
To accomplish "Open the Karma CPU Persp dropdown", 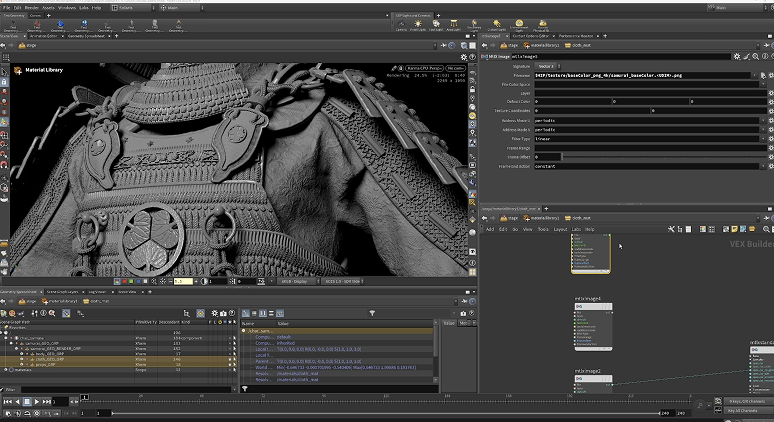I will coord(424,69).
